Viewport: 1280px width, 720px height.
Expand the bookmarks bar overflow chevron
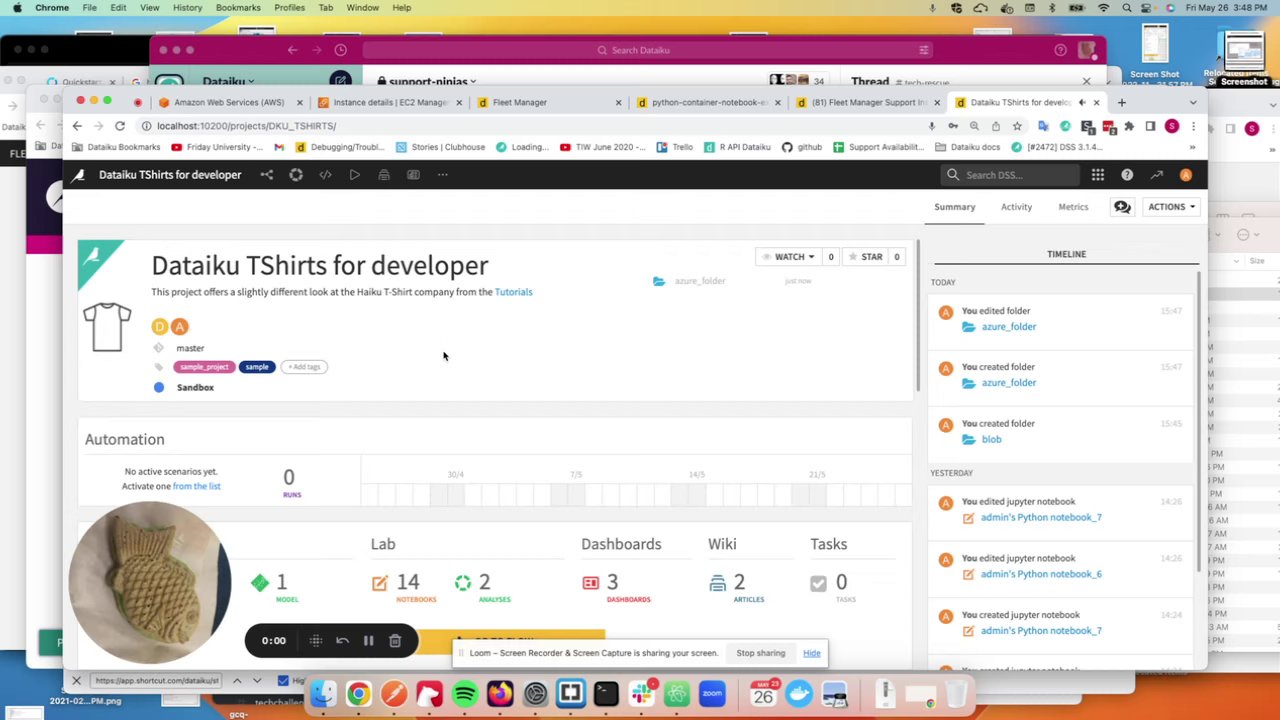pos(1191,147)
